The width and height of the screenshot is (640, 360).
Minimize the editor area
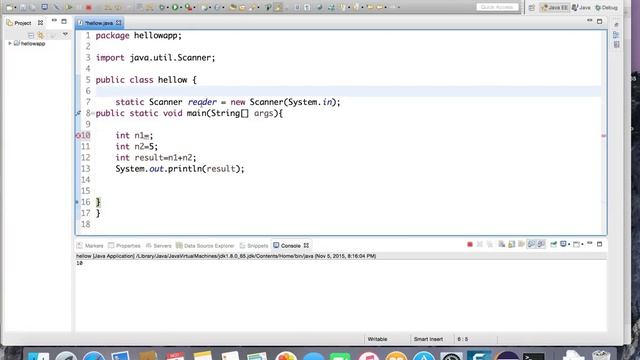pyautogui.click(x=590, y=21)
